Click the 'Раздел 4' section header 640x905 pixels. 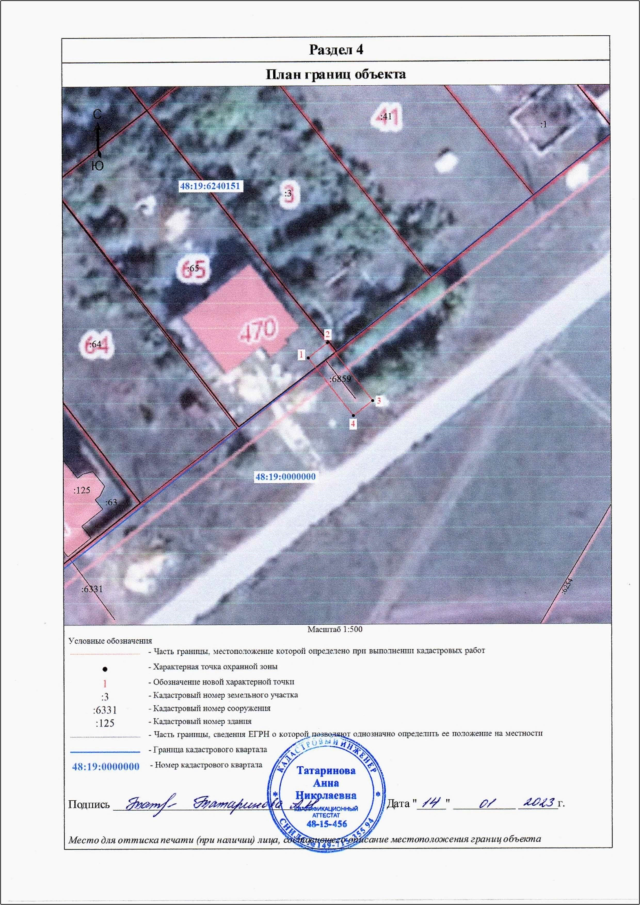point(335,50)
